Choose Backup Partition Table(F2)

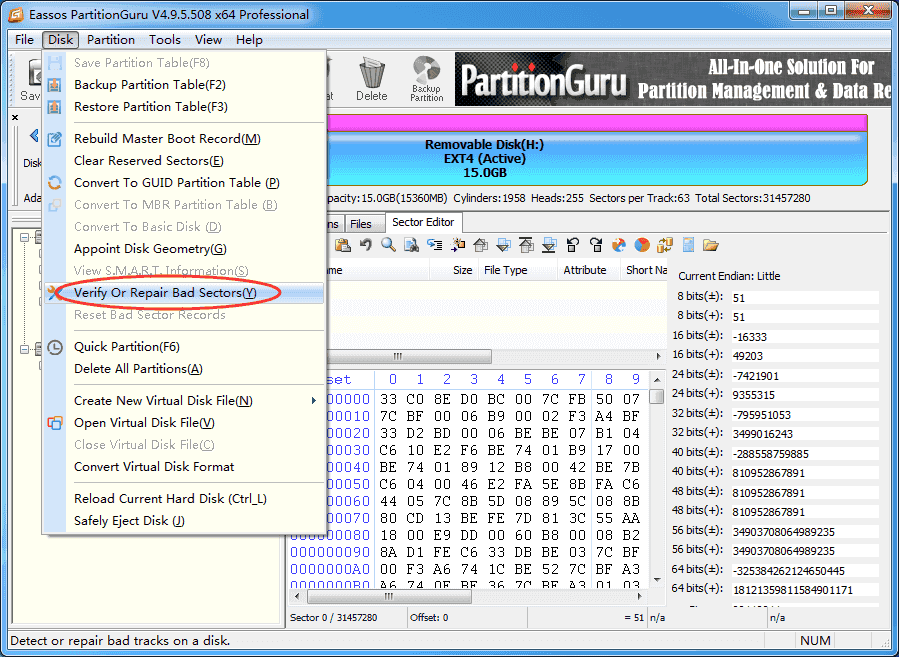coord(184,85)
